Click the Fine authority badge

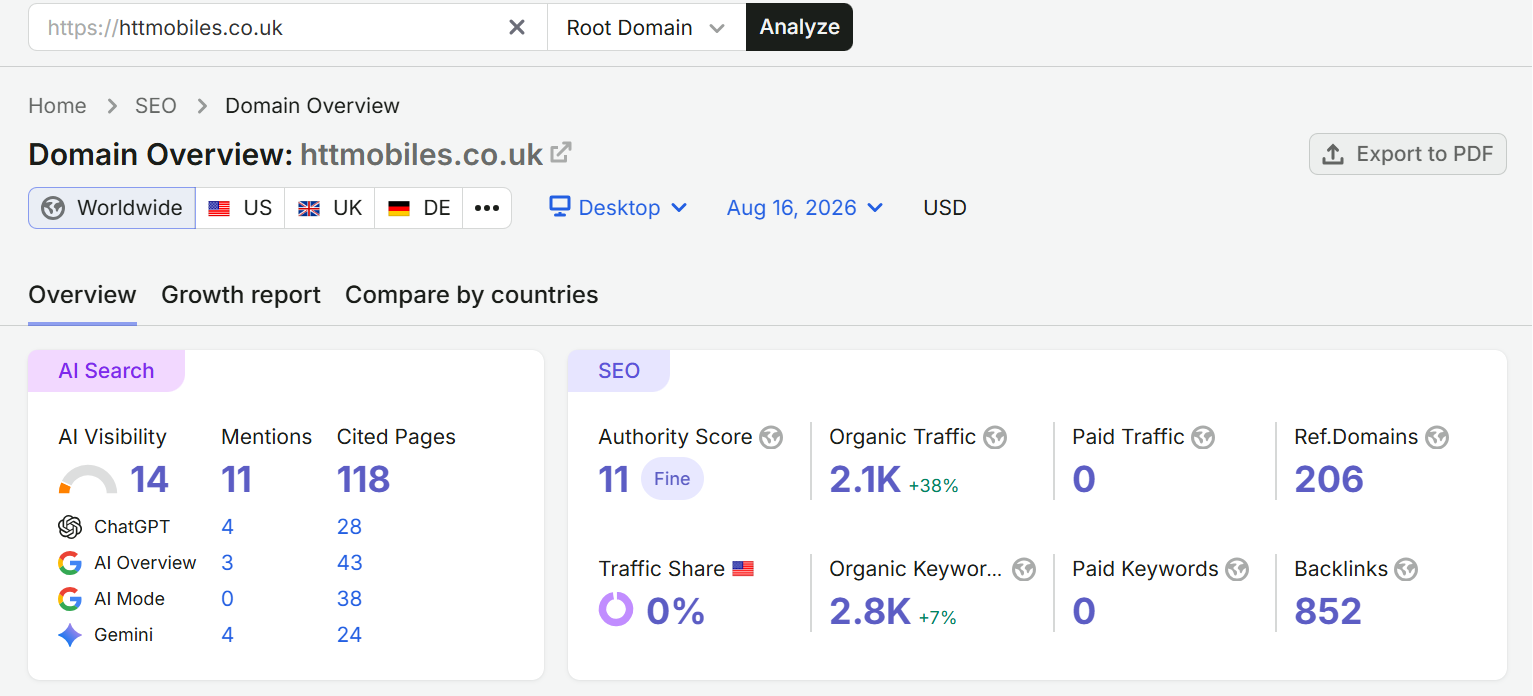pyautogui.click(x=672, y=479)
